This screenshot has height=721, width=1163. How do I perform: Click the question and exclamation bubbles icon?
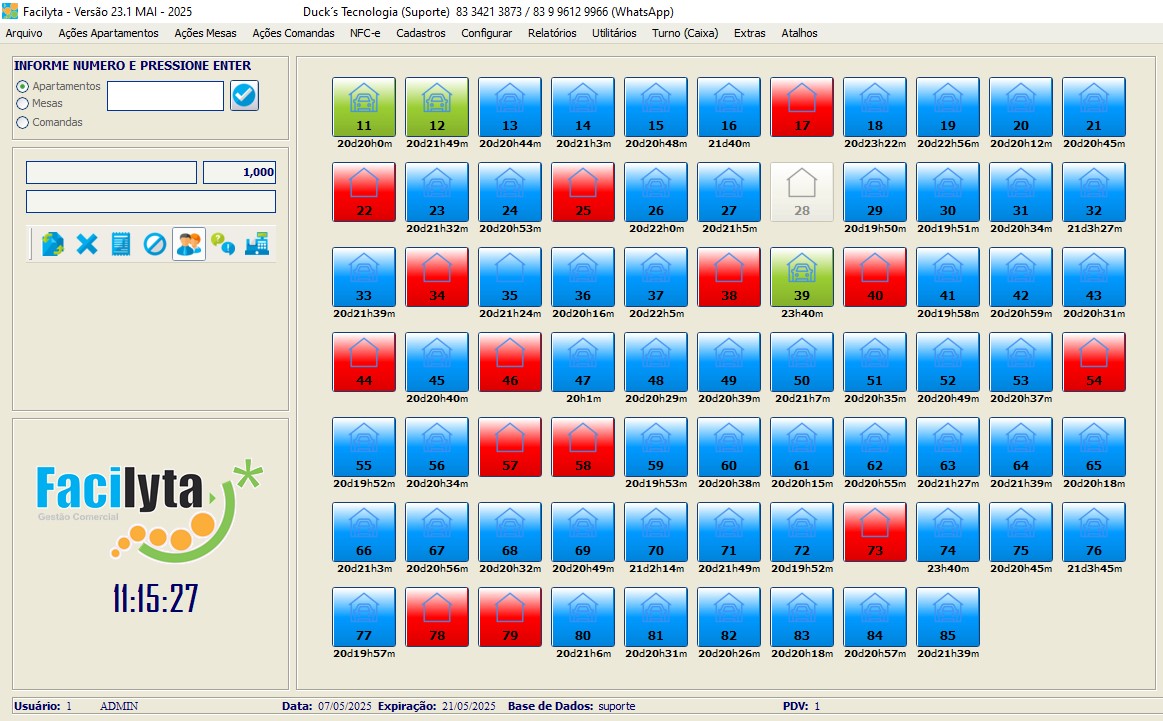[x=223, y=244]
